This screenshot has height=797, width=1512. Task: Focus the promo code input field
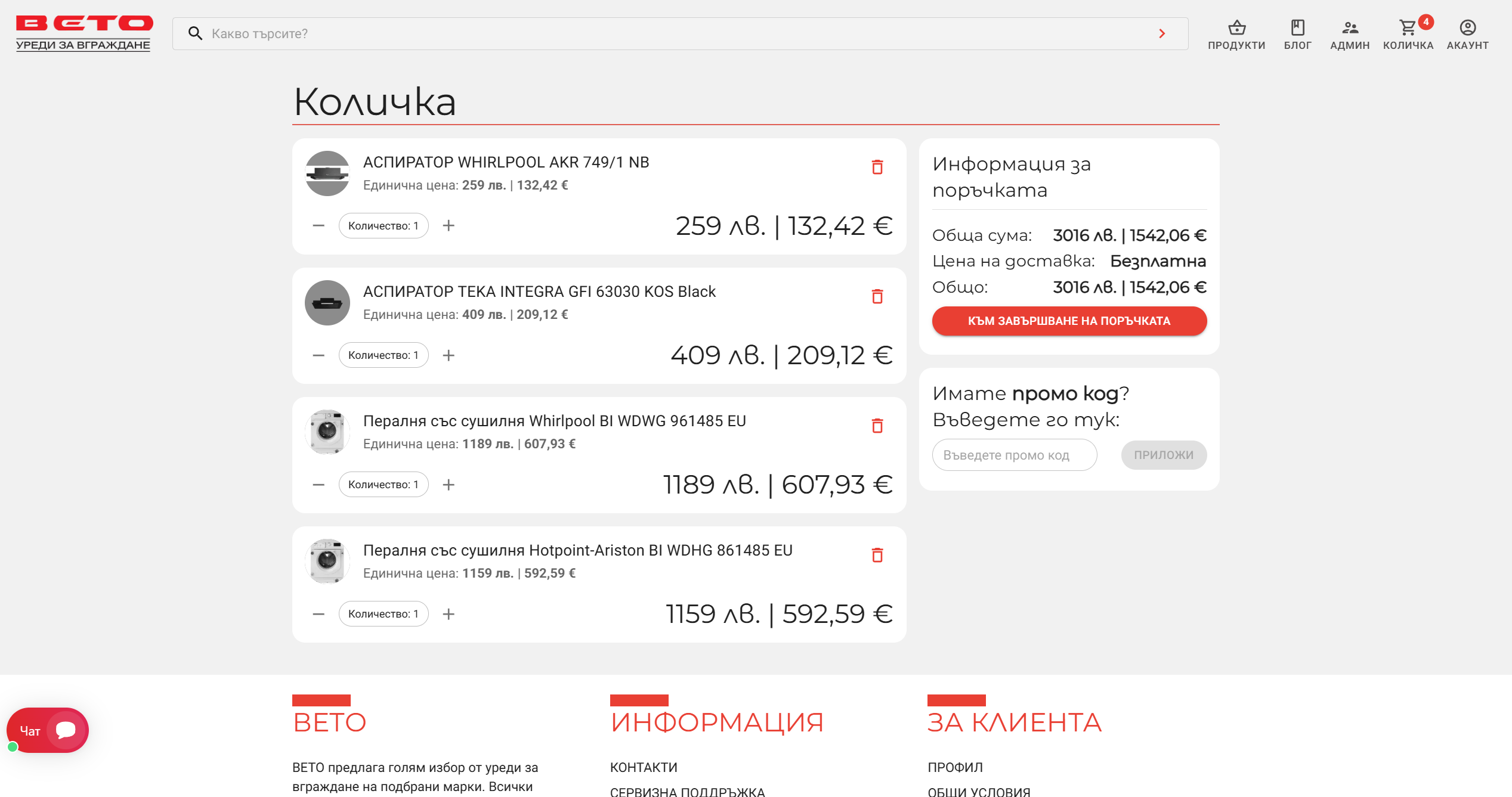1015,455
